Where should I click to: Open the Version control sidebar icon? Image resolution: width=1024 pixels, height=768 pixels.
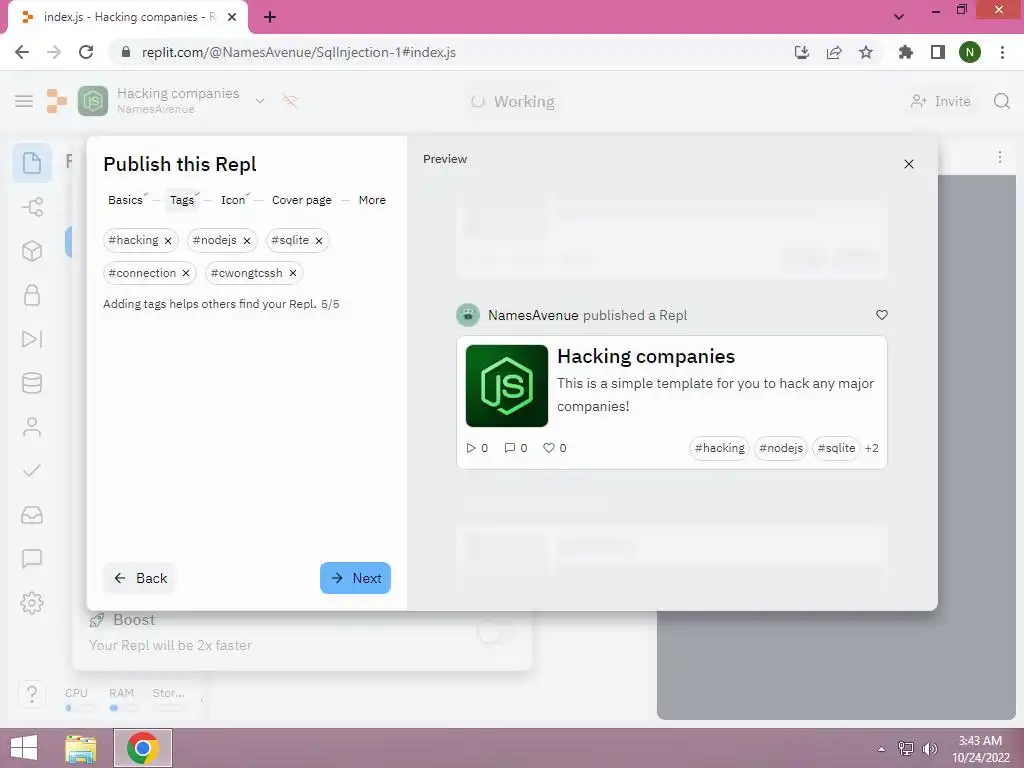[31, 207]
